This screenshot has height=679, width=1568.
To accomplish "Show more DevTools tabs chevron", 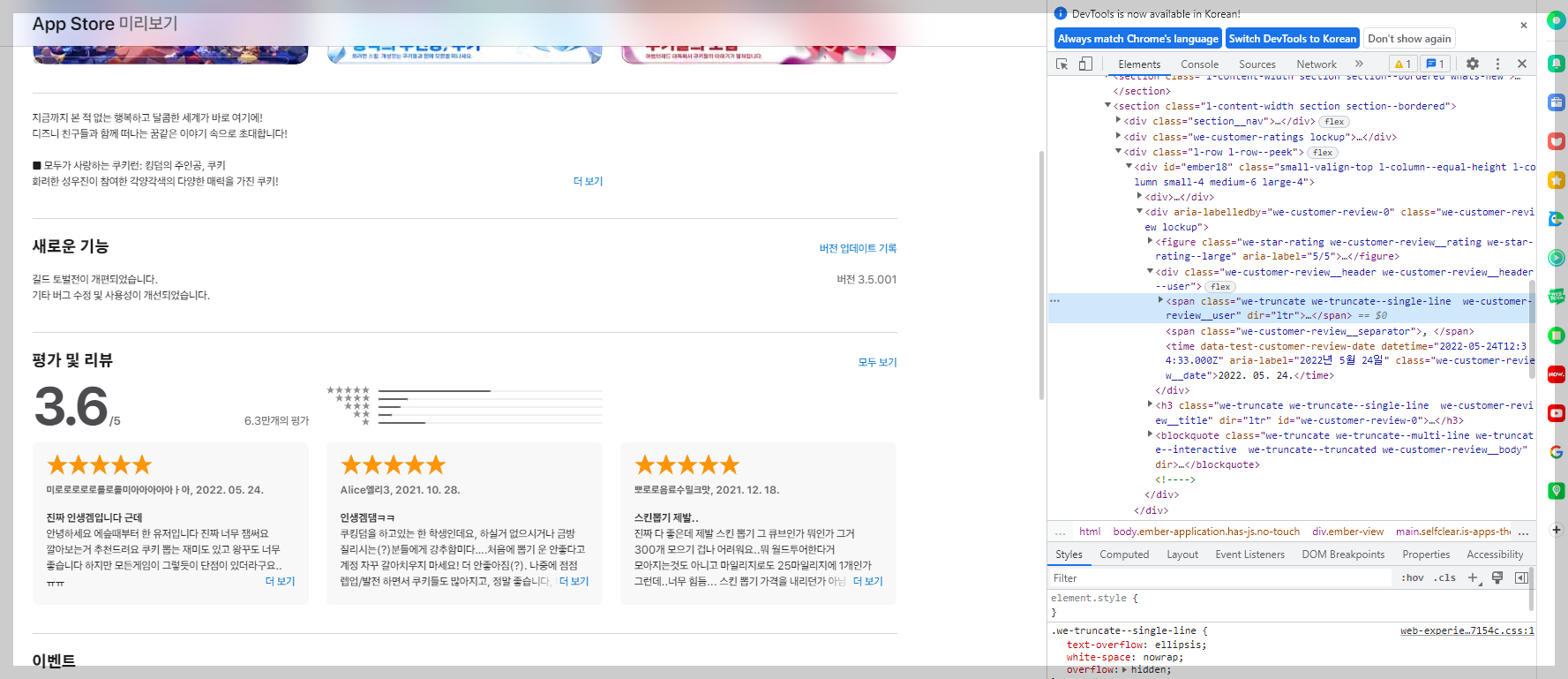I will (1359, 64).
